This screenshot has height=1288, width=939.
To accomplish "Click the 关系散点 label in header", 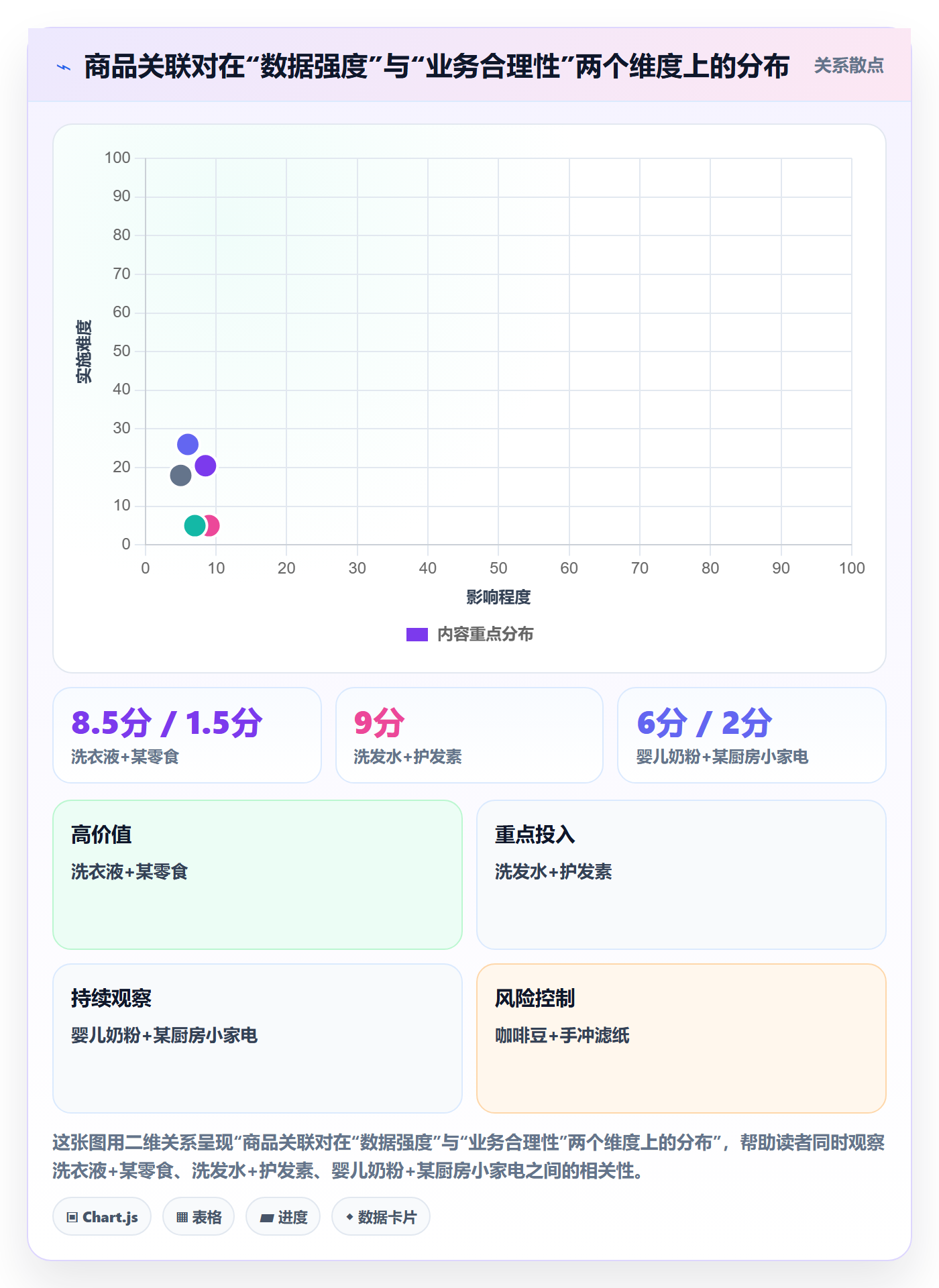I will tap(848, 66).
